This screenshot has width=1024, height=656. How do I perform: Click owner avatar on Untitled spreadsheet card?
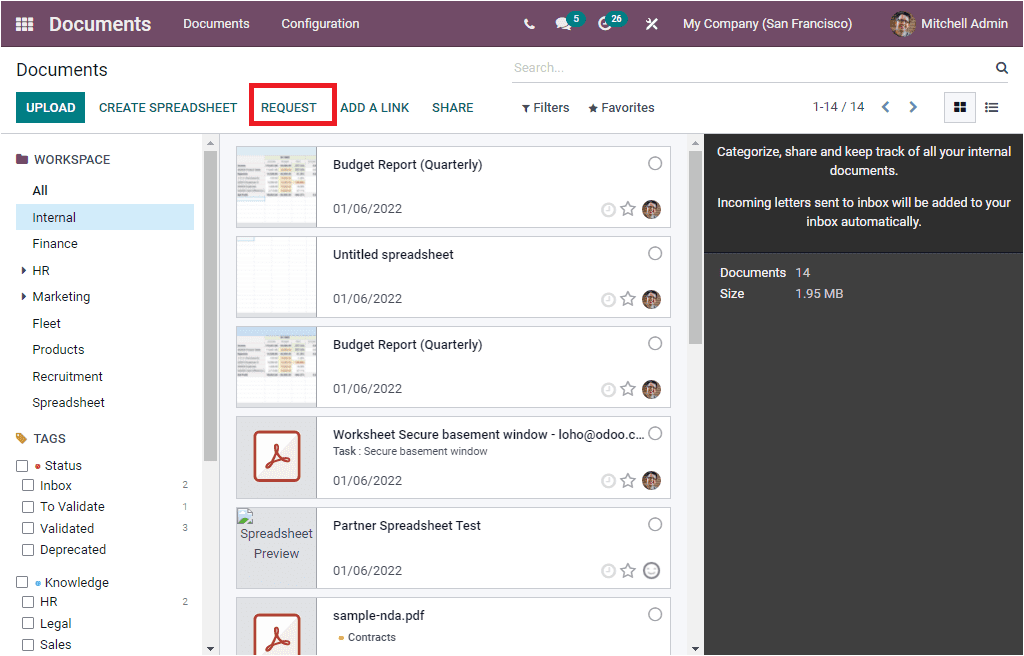[651, 299]
